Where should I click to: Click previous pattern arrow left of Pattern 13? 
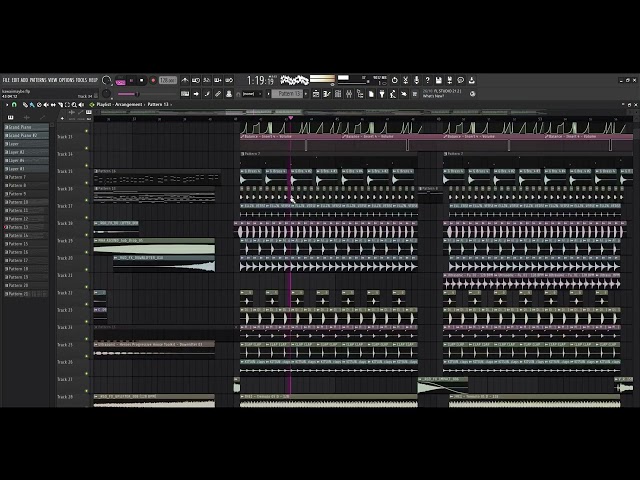[269, 94]
